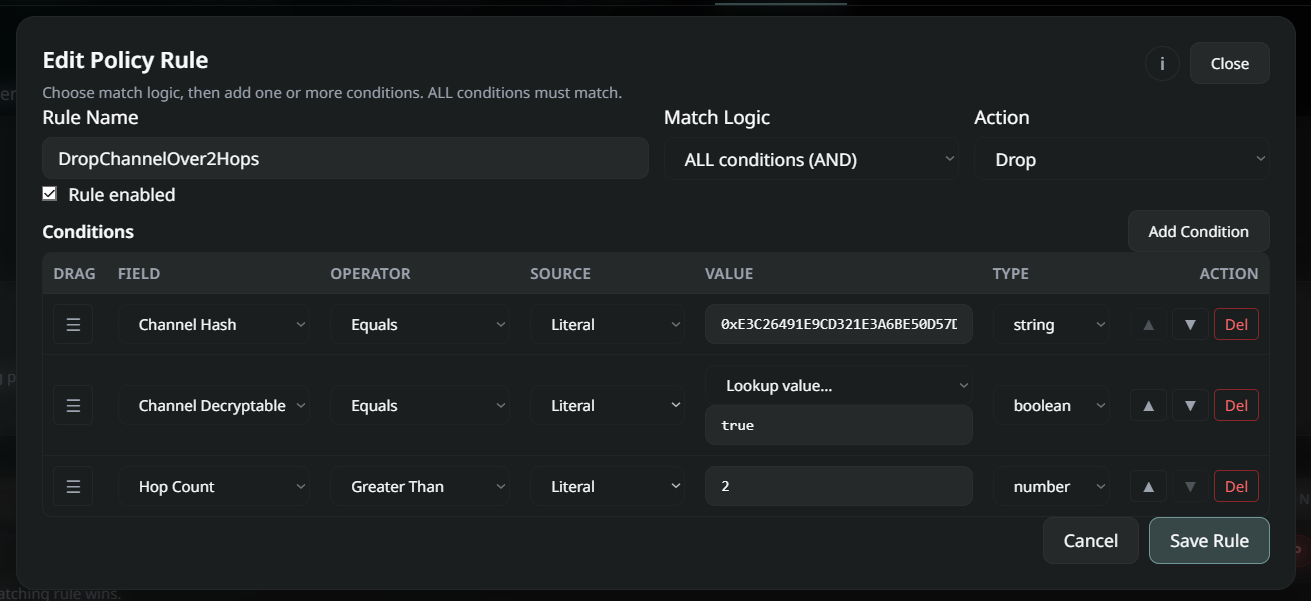
Task: Open the Action dropdown set to Drop
Action: (1122, 159)
